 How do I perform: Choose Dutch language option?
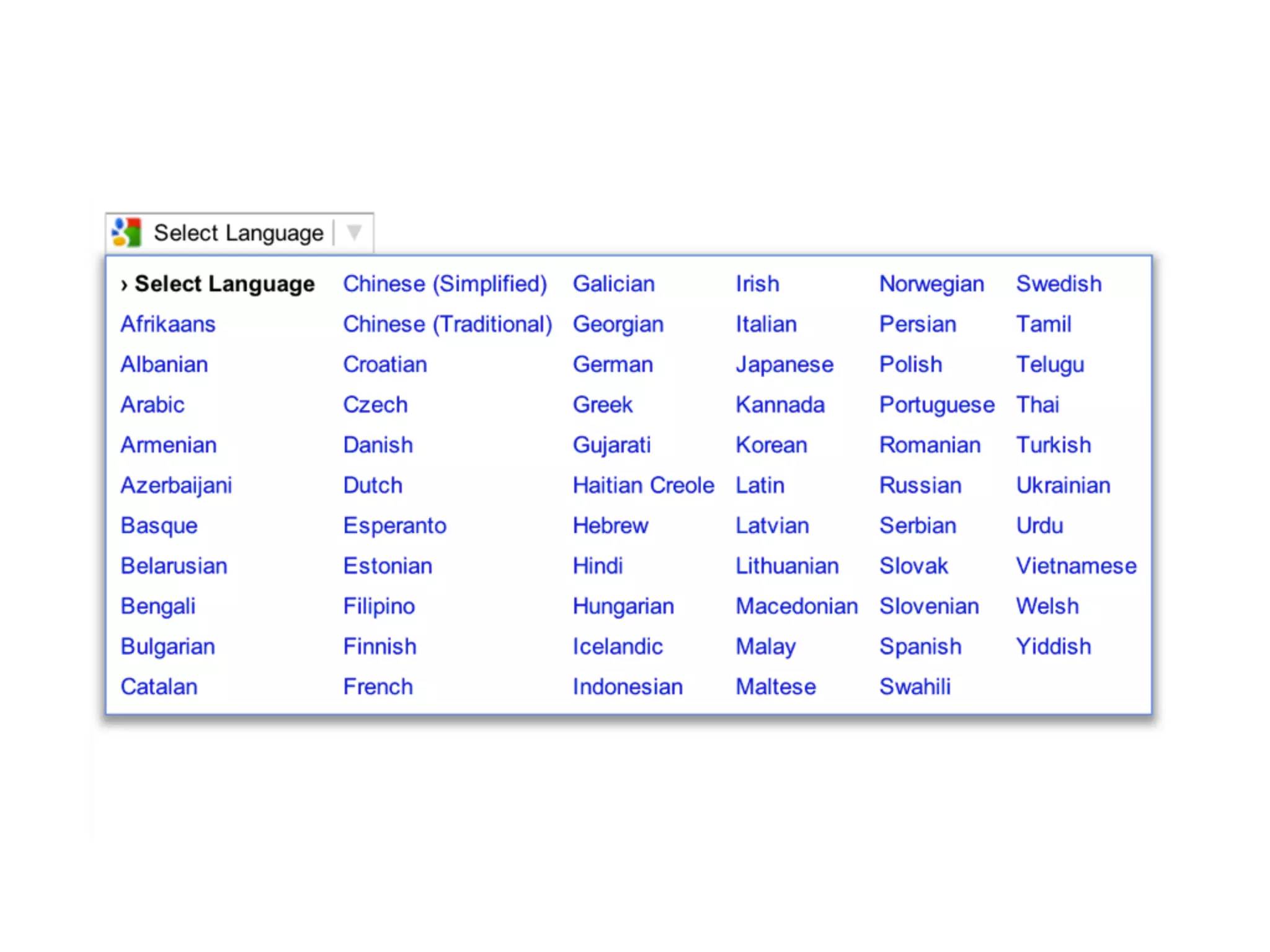pos(373,485)
